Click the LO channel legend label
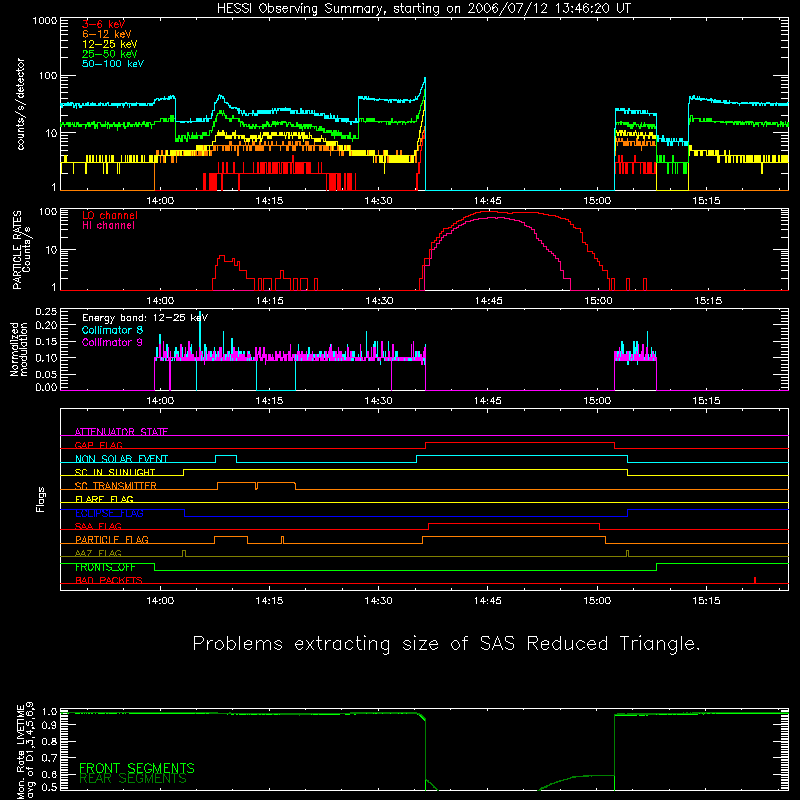800x800 pixels. [x=110, y=215]
